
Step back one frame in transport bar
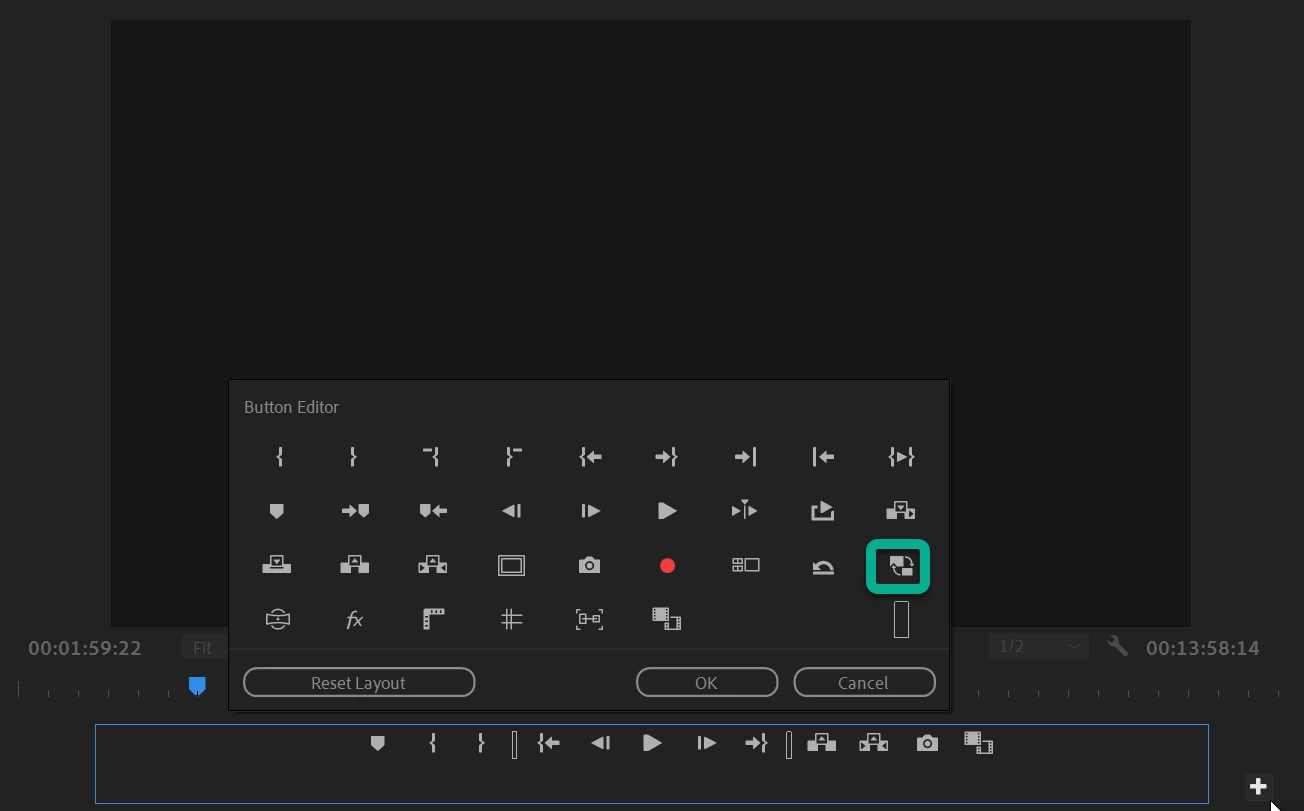pyautogui.click(x=600, y=743)
